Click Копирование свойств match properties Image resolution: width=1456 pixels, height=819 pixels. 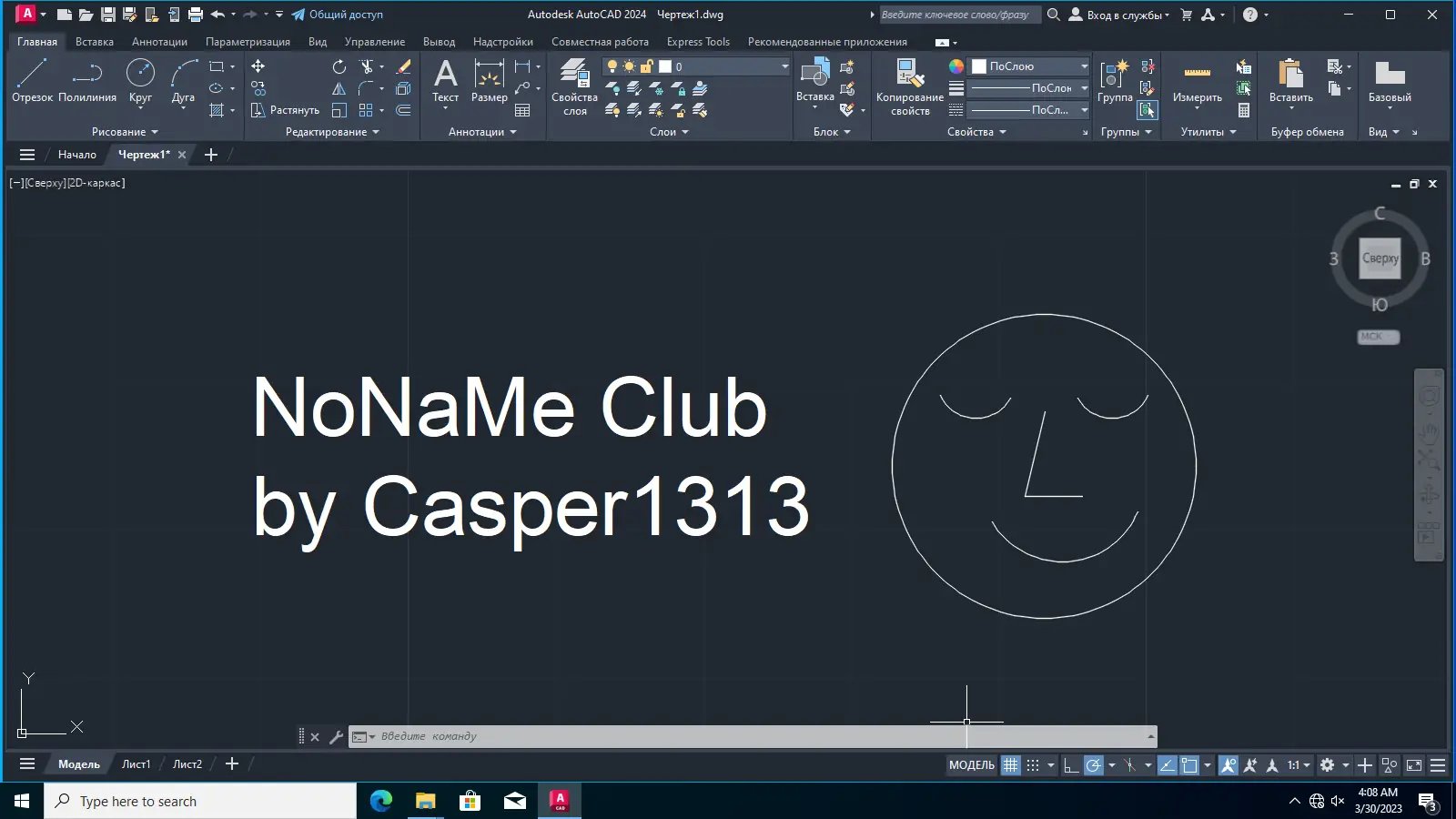coord(910,87)
